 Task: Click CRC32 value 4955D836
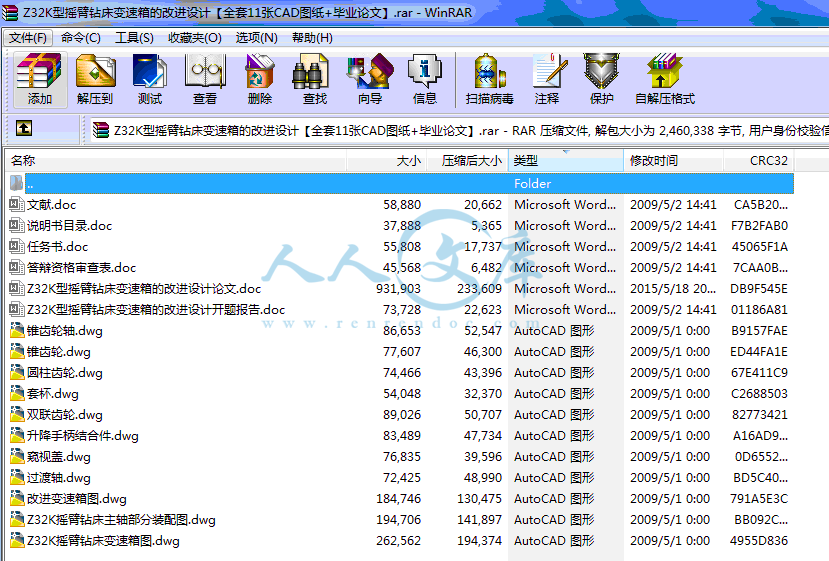click(759, 541)
